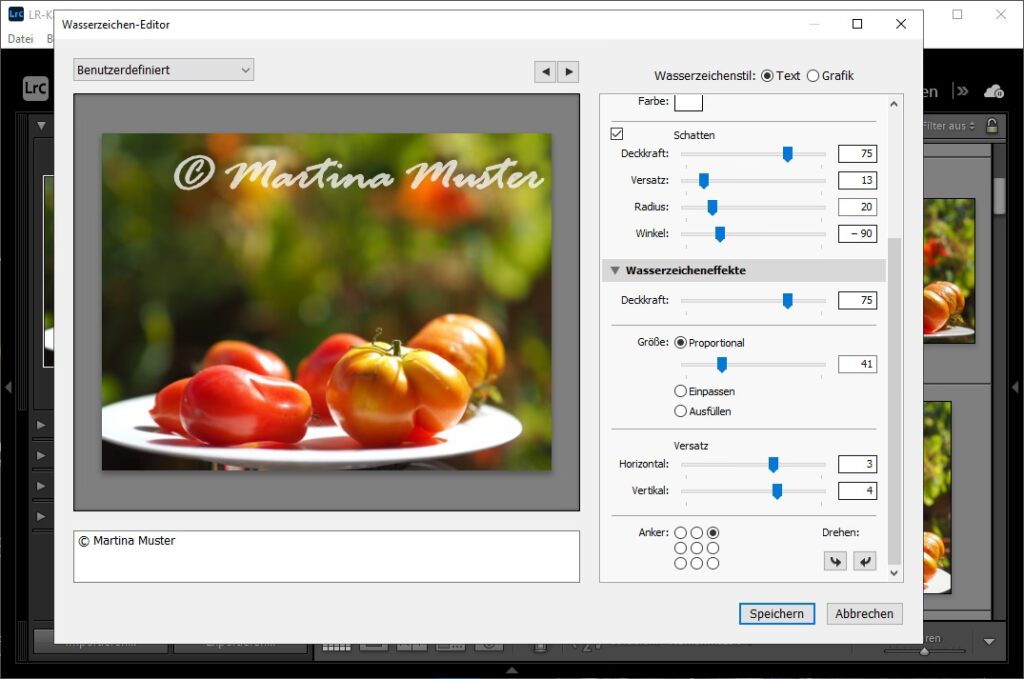The image size is (1024, 679).
Task: Choose the Ausfüllen size option
Action: point(681,411)
